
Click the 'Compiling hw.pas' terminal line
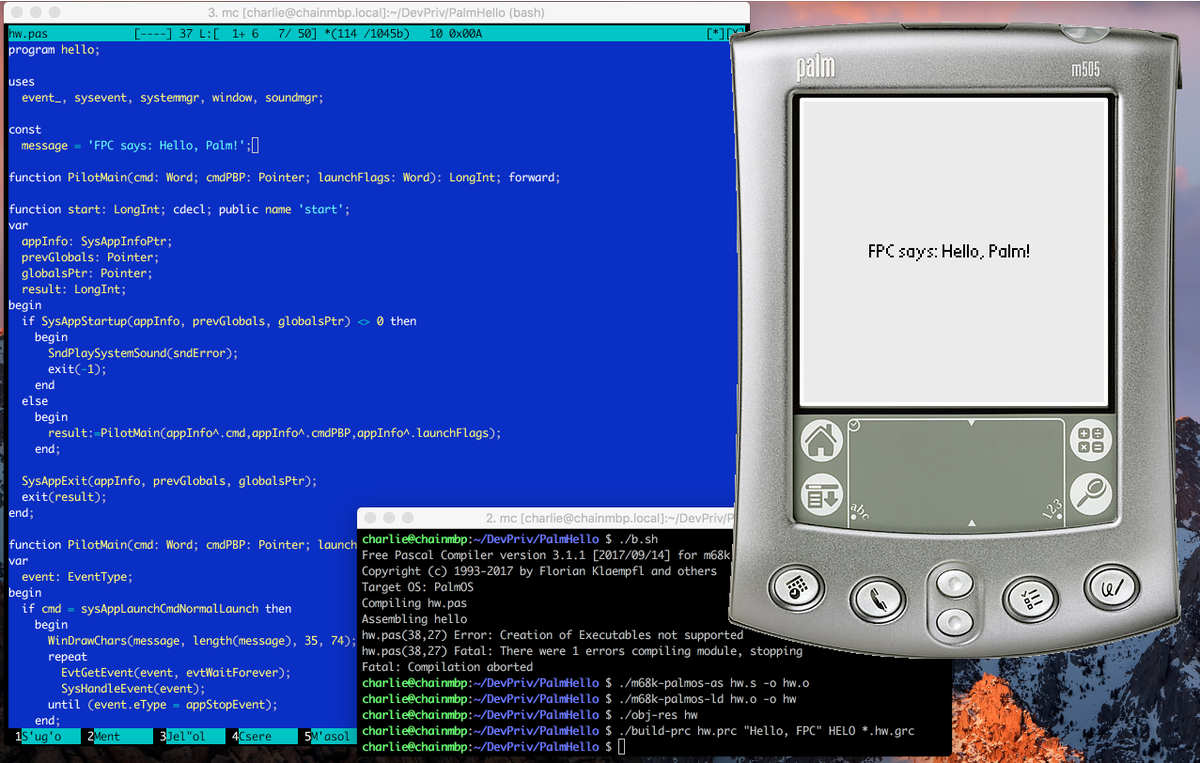(x=414, y=604)
